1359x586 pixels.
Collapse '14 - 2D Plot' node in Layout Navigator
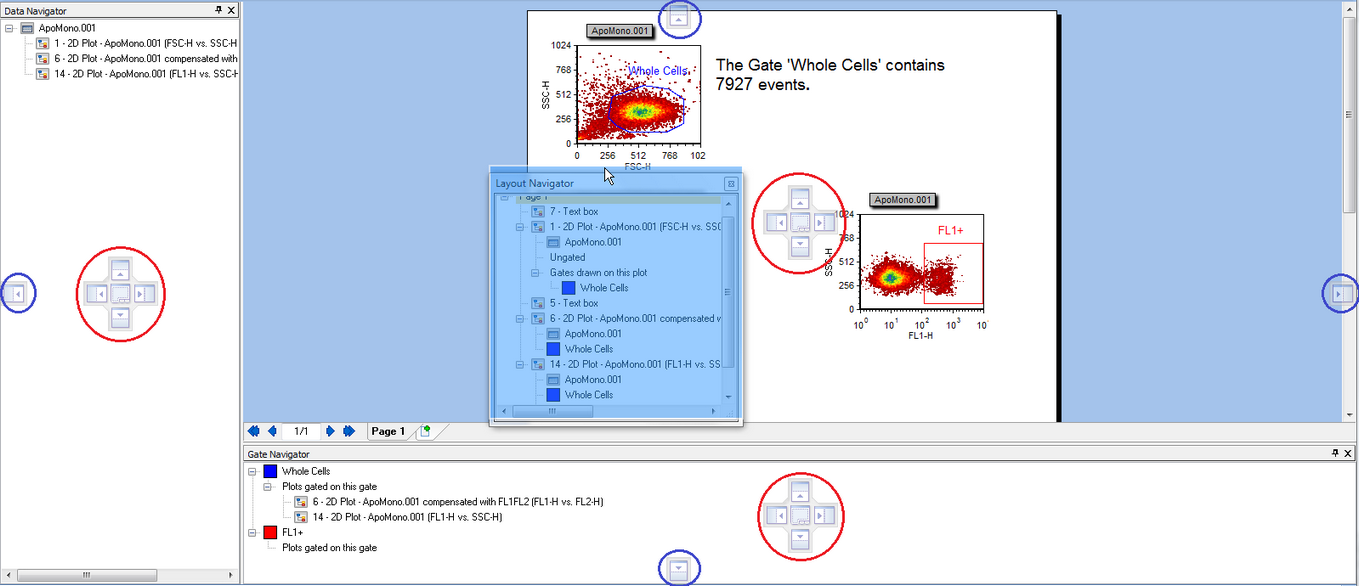(x=520, y=364)
